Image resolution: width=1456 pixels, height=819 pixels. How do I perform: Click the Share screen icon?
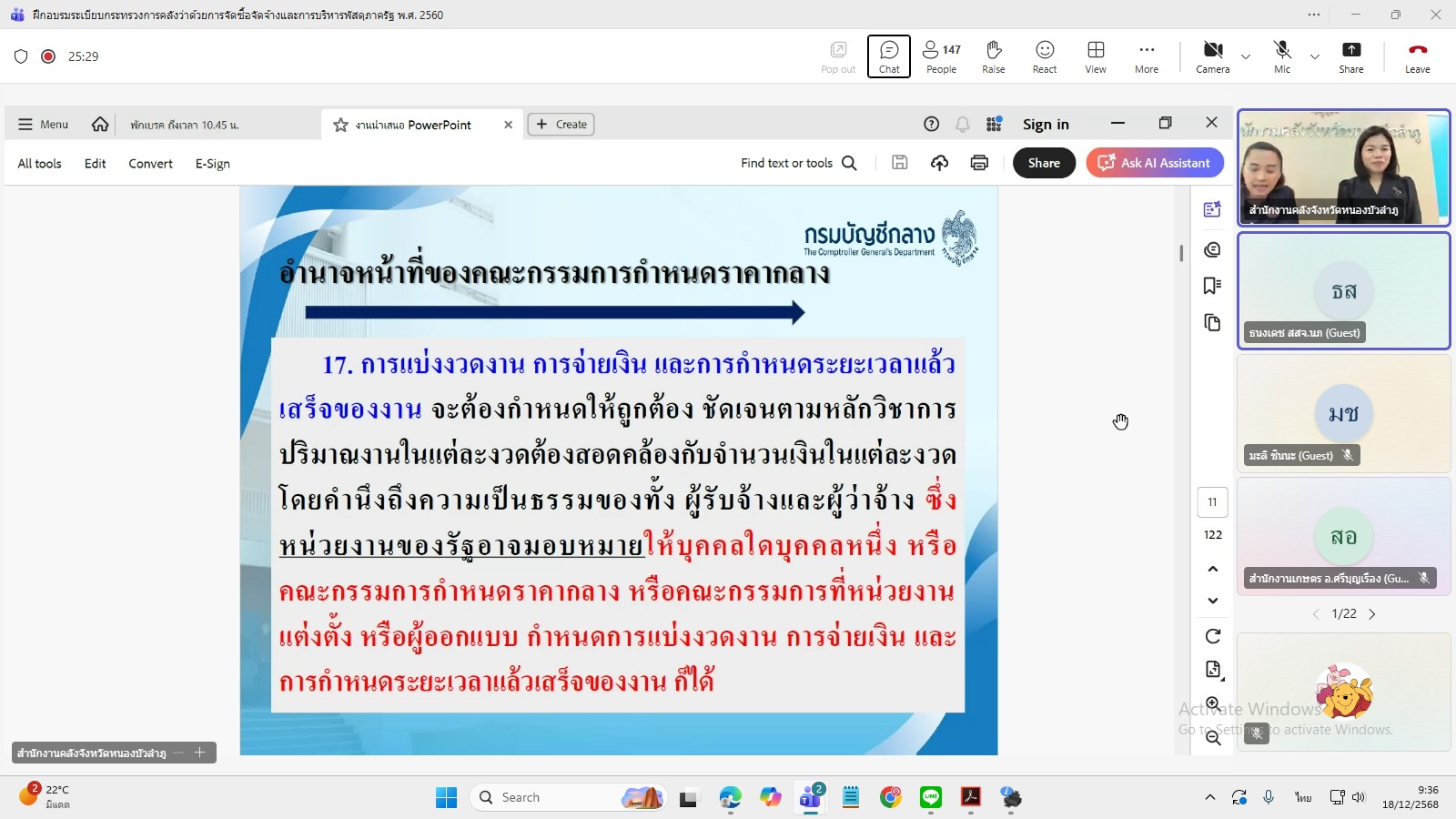[x=1350, y=56]
